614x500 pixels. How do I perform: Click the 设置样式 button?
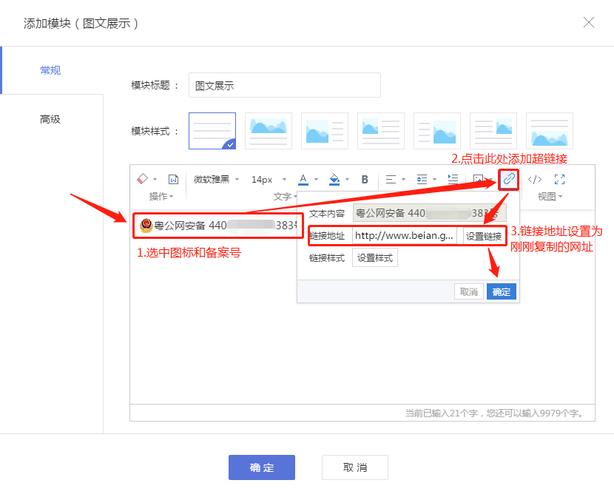point(375,258)
